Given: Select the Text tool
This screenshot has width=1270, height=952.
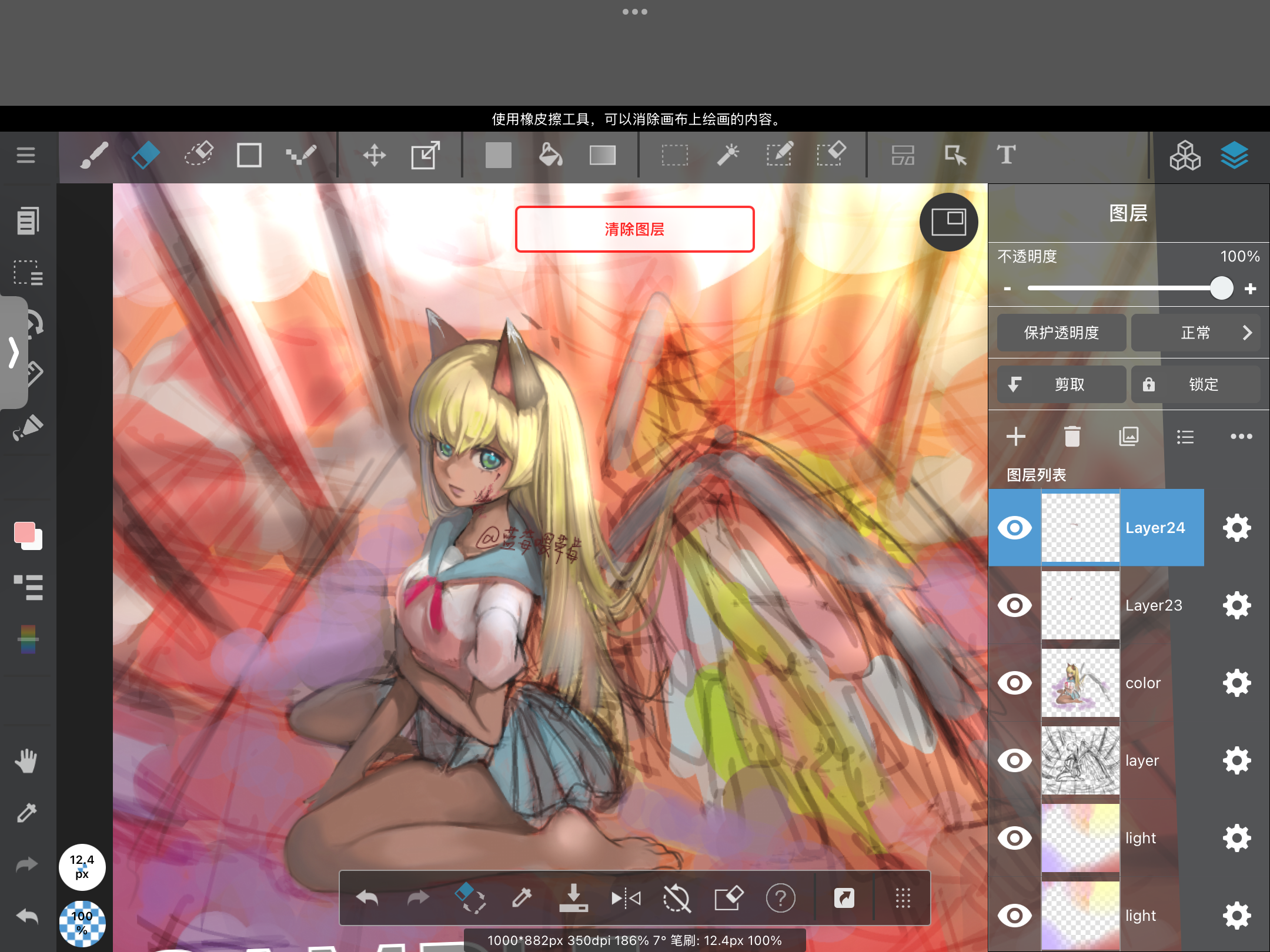Looking at the screenshot, I should coord(1006,155).
